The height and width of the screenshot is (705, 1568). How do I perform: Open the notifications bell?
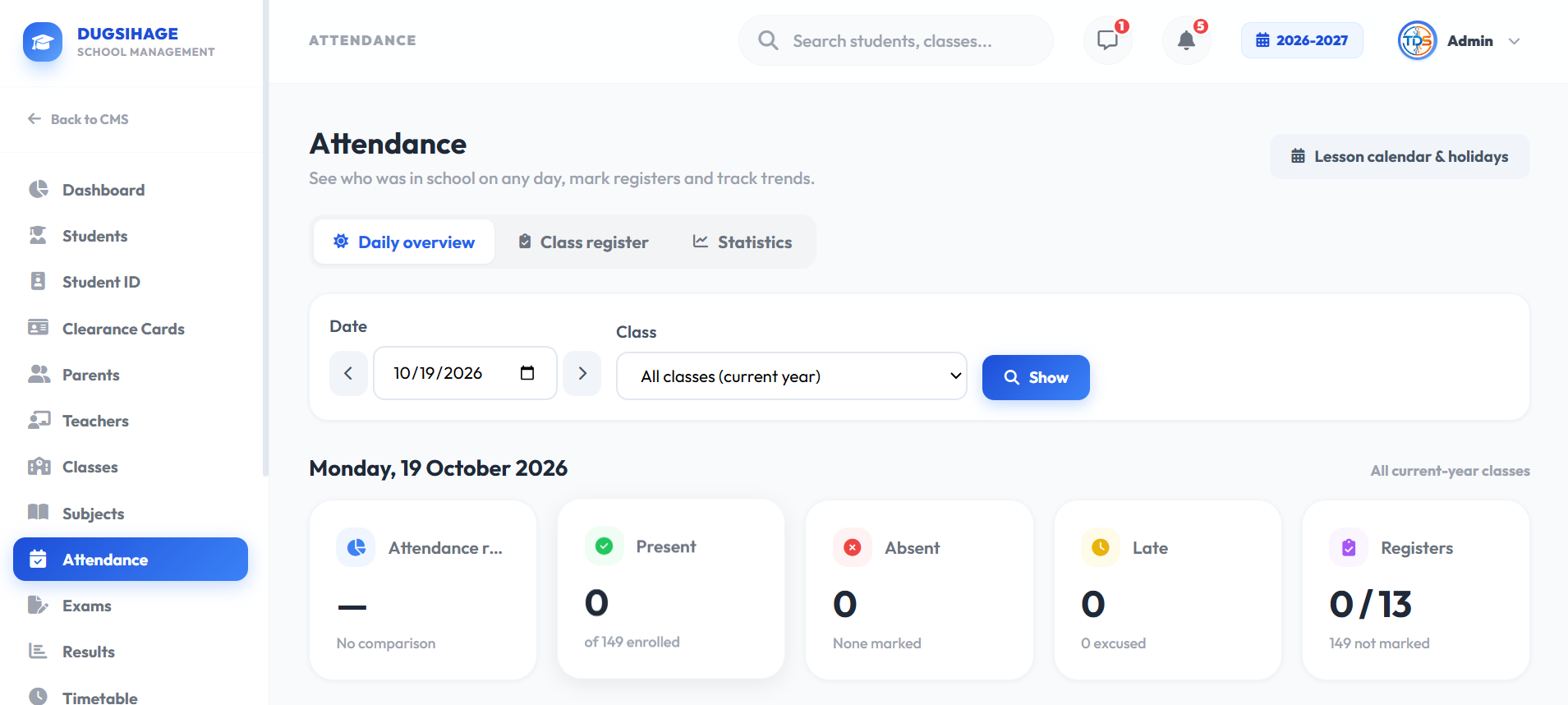[x=1186, y=40]
